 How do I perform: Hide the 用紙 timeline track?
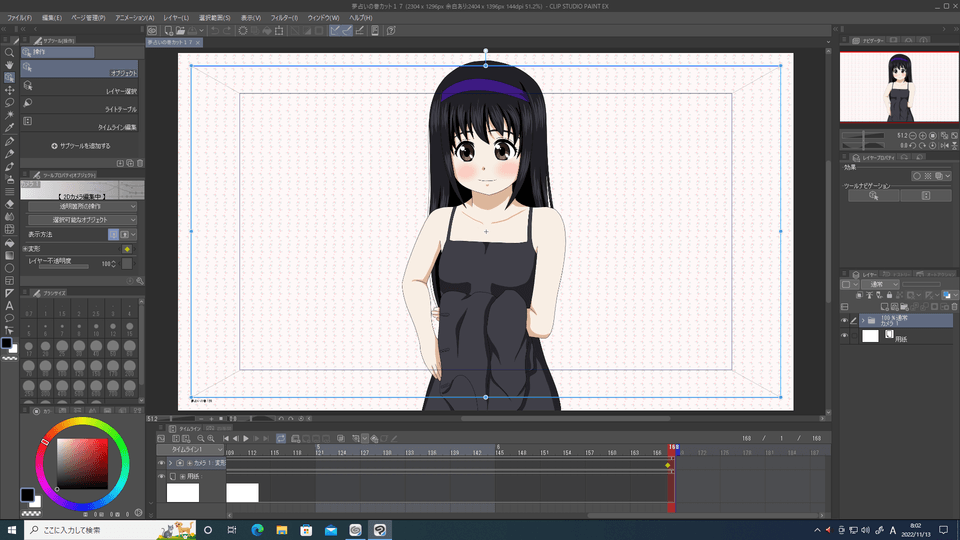pos(161,476)
